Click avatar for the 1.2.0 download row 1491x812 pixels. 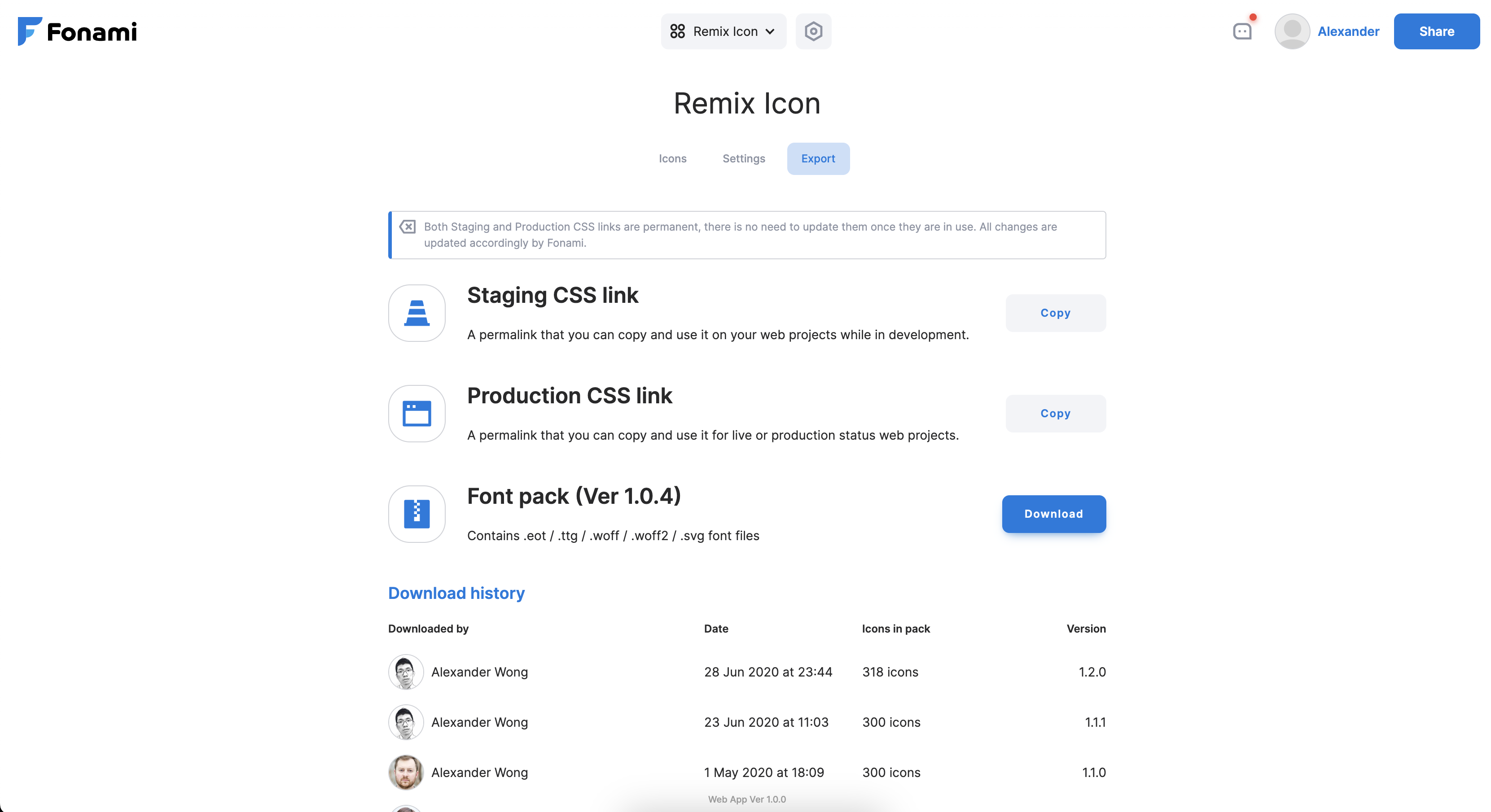(406, 672)
